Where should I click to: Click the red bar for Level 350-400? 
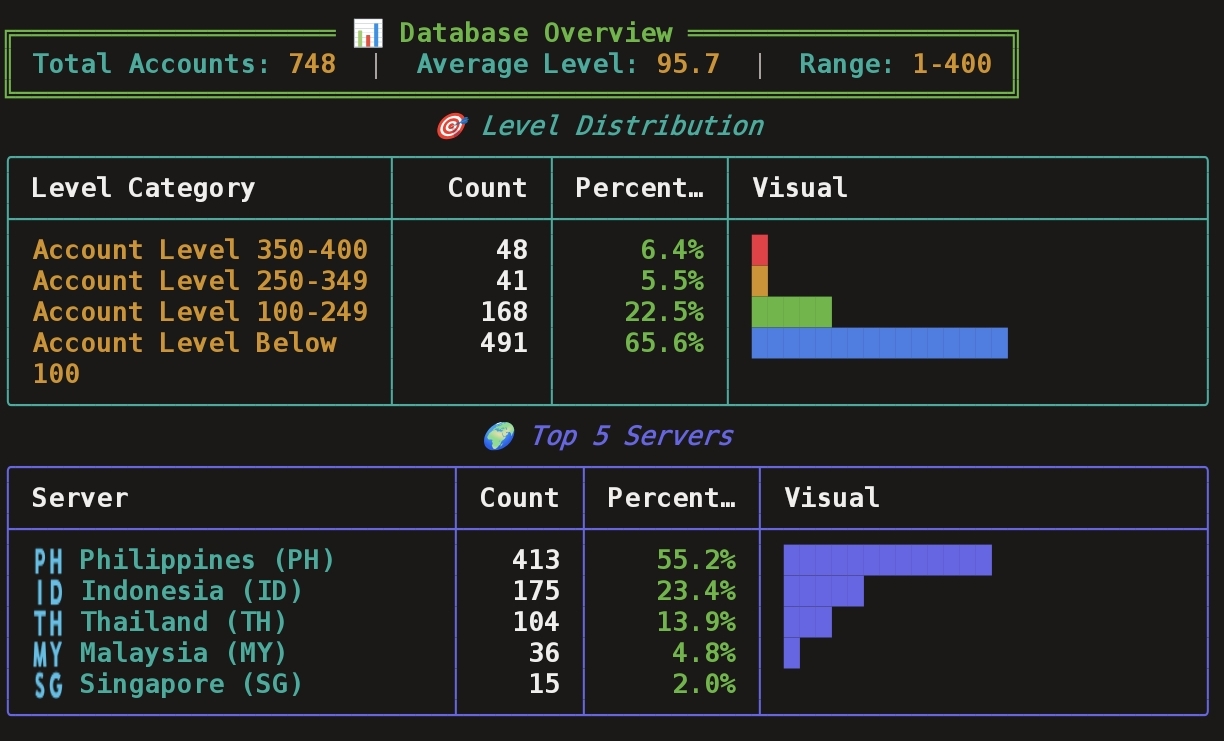759,250
